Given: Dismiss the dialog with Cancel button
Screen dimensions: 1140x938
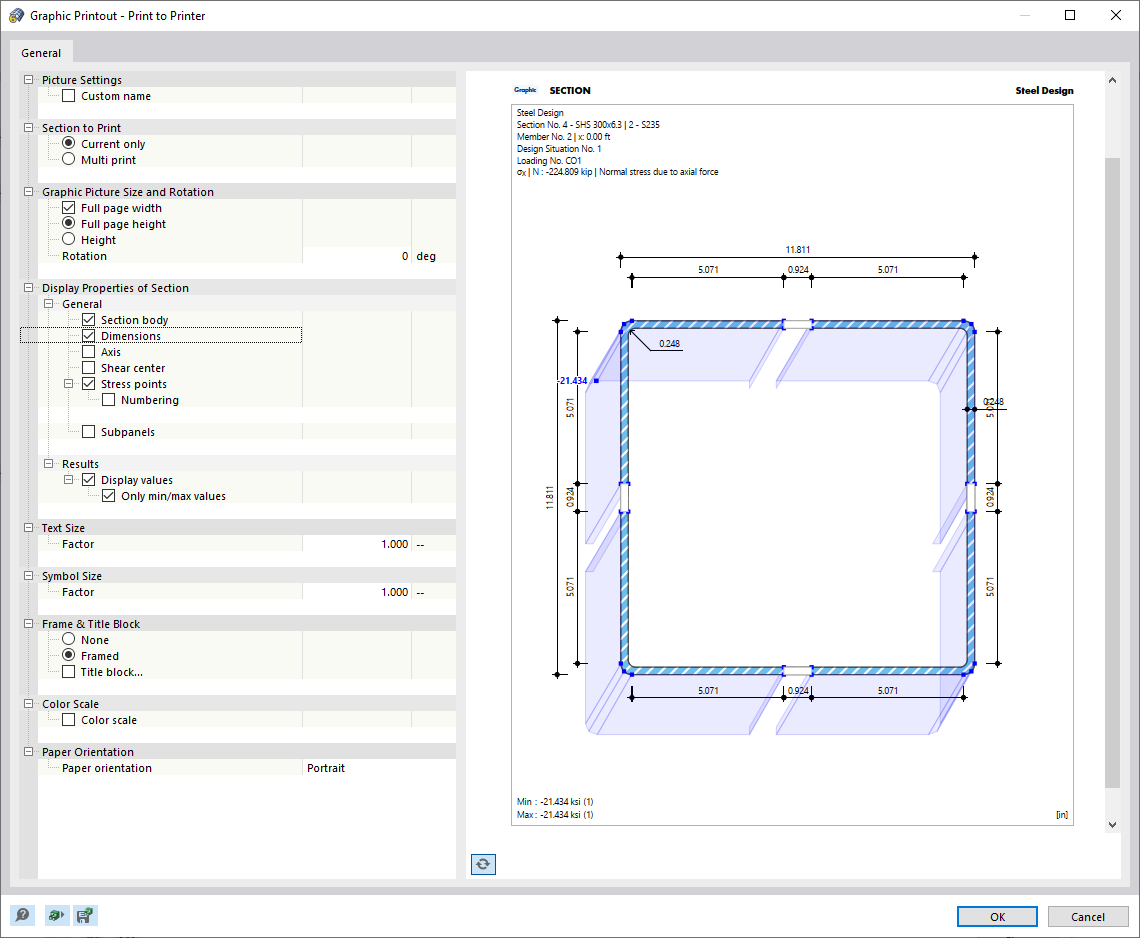Looking at the screenshot, I should pyautogui.click(x=1088, y=916).
